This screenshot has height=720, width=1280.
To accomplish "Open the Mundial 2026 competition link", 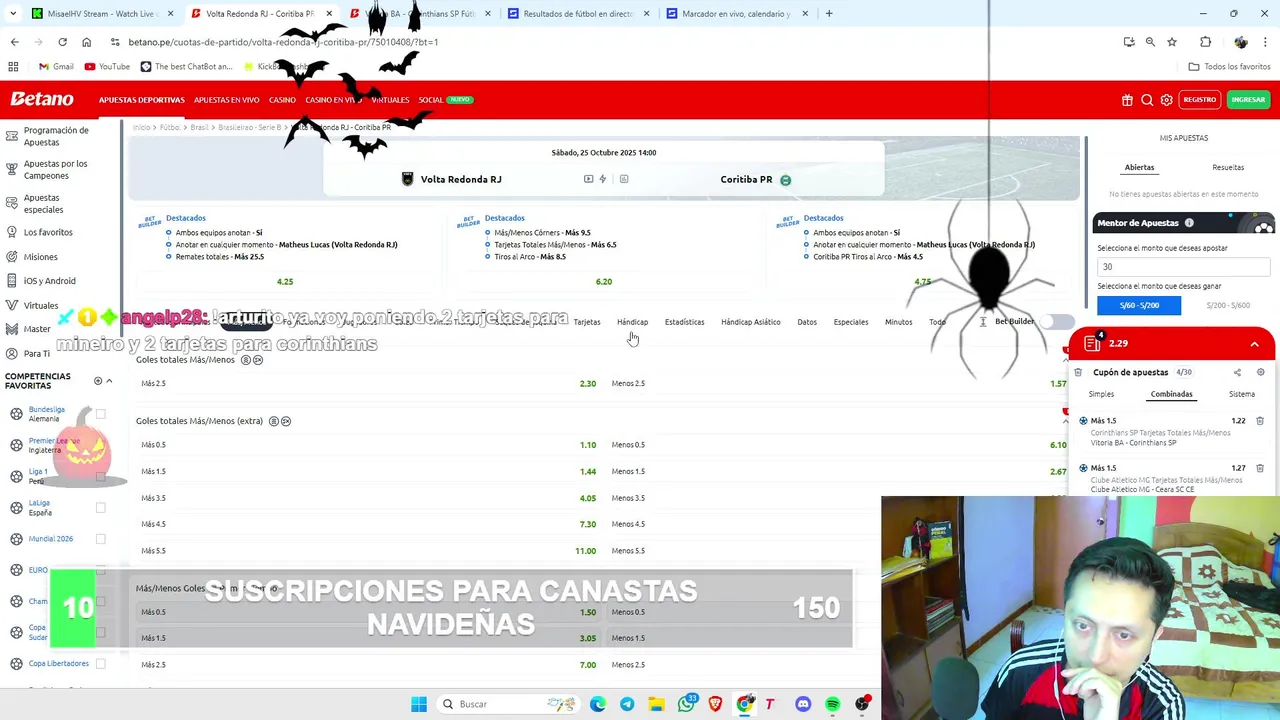I will tap(51, 539).
